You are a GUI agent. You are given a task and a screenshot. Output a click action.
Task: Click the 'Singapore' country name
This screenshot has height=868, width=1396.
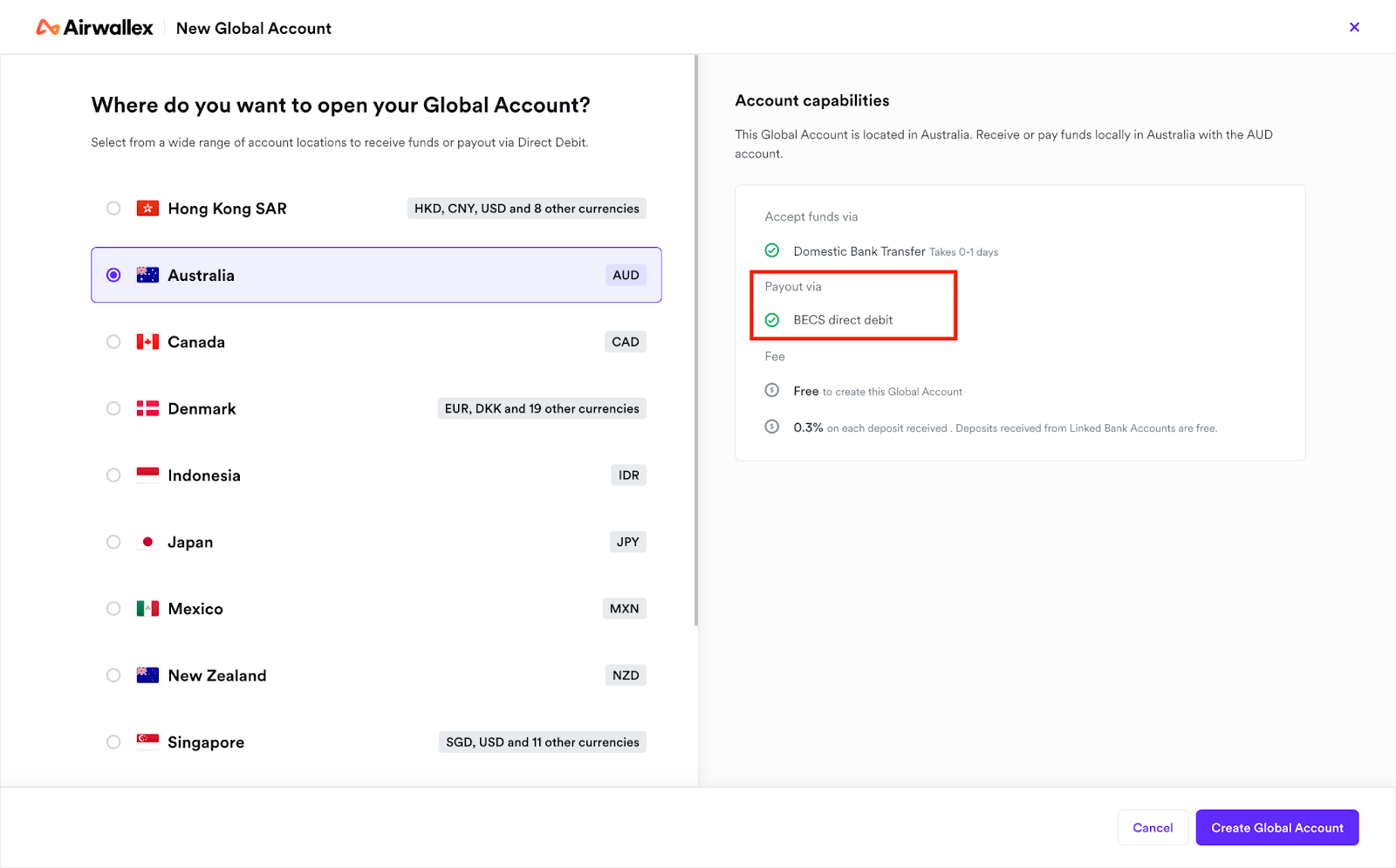point(206,742)
